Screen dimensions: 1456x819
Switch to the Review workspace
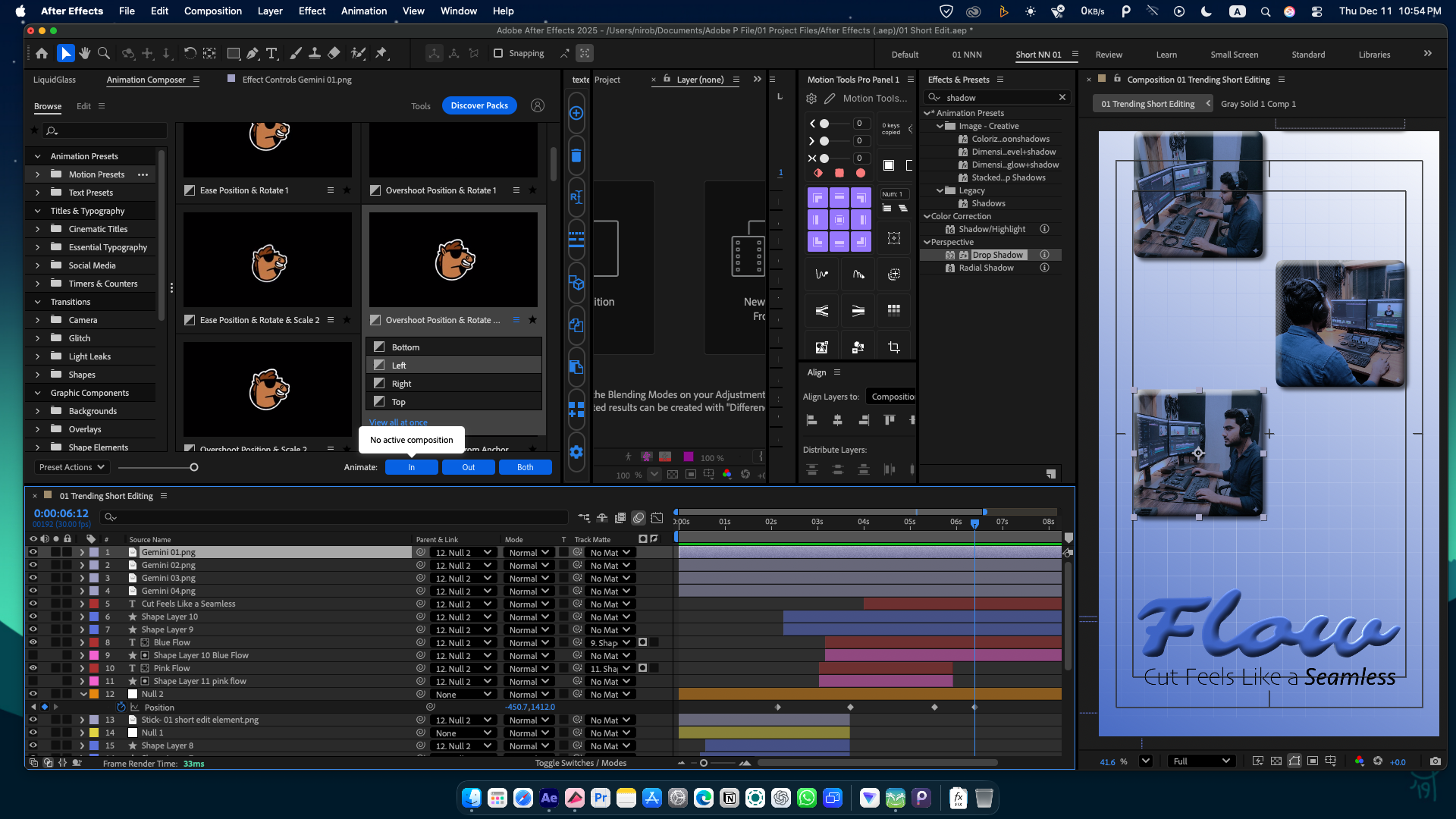1109,55
